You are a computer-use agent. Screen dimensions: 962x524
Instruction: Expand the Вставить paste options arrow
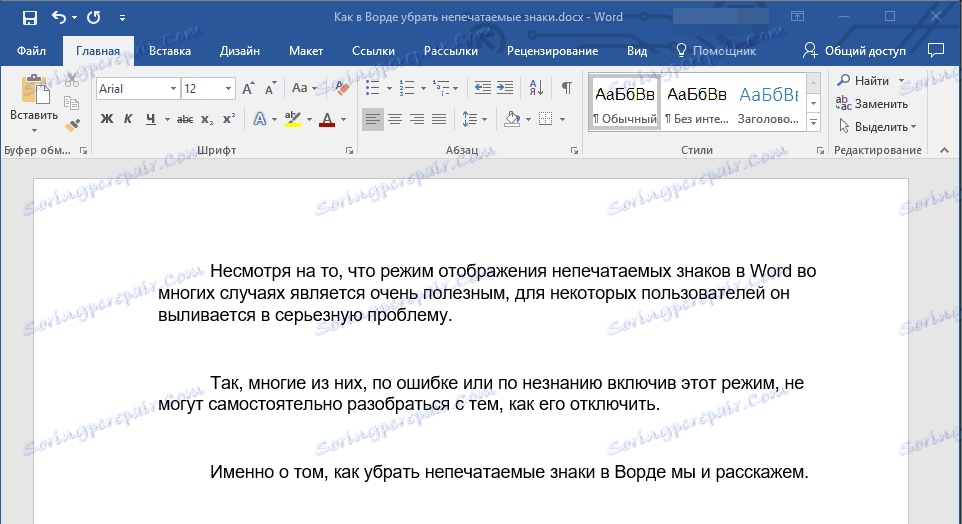(34, 130)
